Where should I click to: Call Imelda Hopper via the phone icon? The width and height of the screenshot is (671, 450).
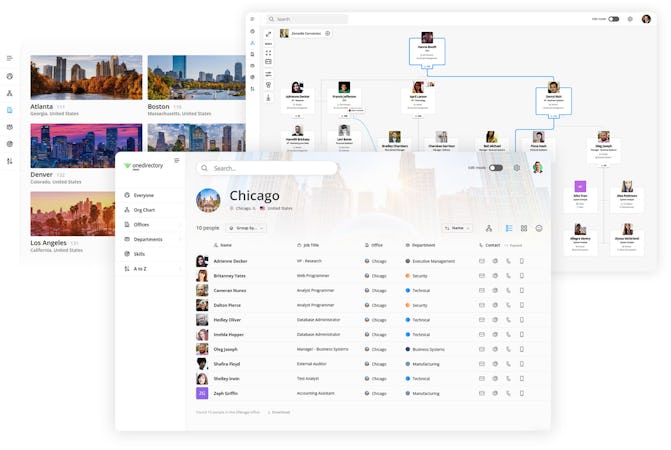tap(508, 335)
